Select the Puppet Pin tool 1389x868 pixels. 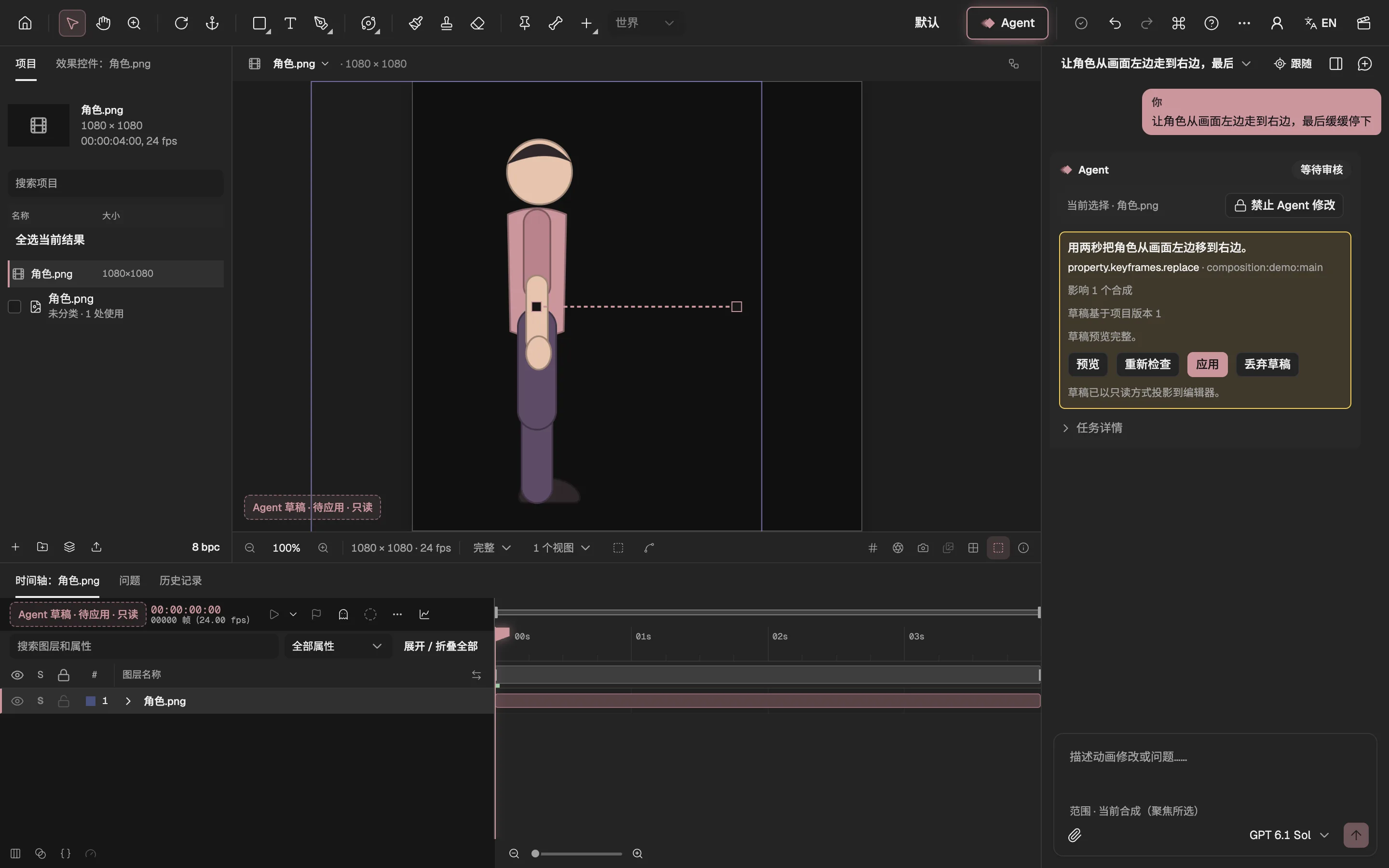(525, 23)
